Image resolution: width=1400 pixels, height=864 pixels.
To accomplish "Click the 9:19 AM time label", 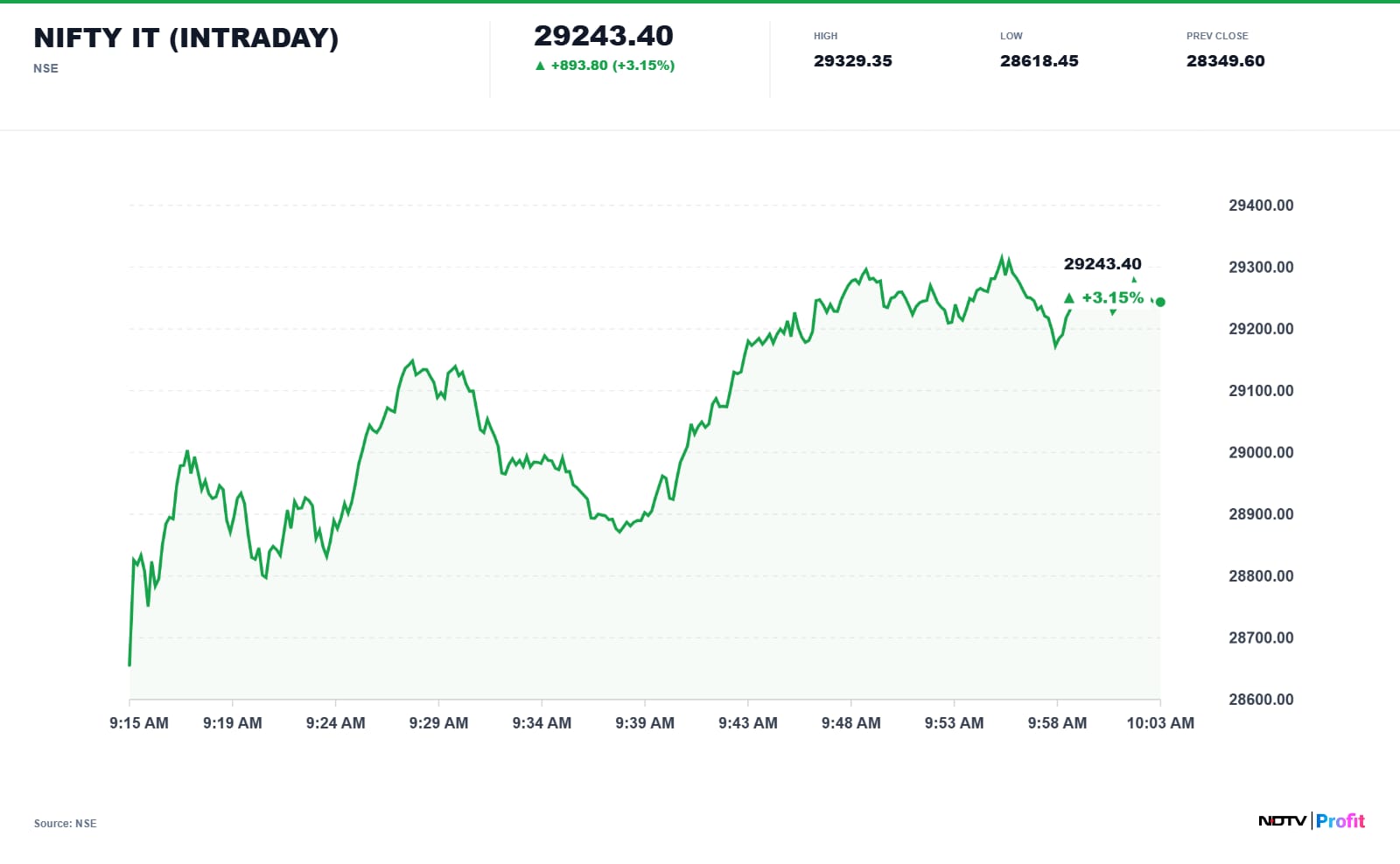I will pyautogui.click(x=233, y=723).
